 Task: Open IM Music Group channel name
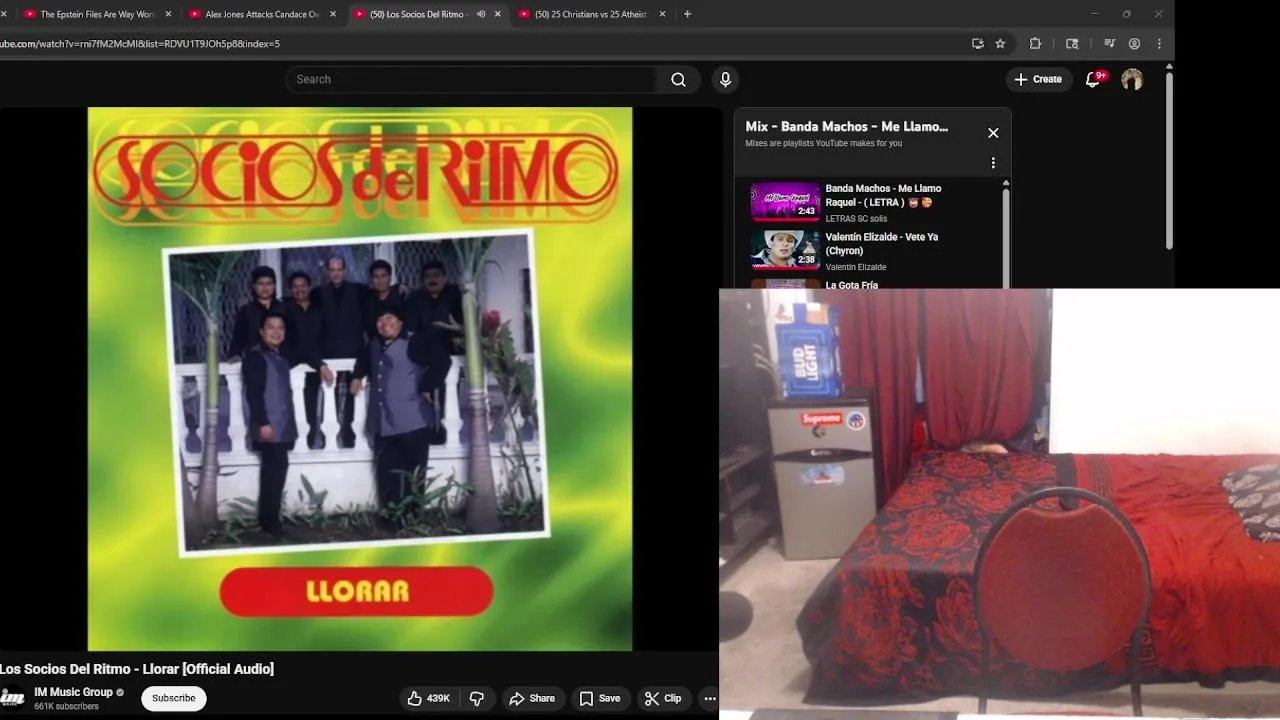[x=74, y=692]
